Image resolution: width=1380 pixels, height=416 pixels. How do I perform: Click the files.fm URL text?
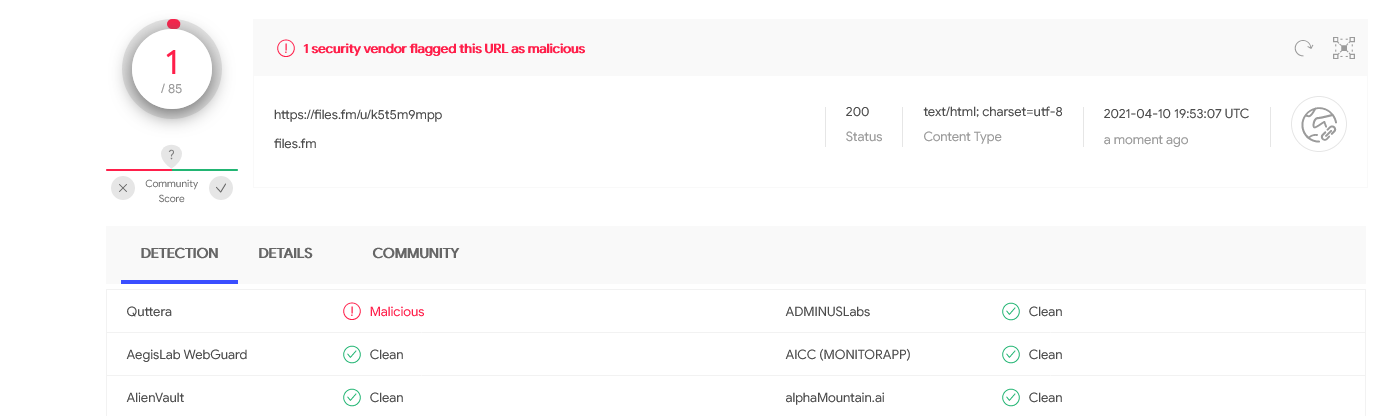pos(358,114)
